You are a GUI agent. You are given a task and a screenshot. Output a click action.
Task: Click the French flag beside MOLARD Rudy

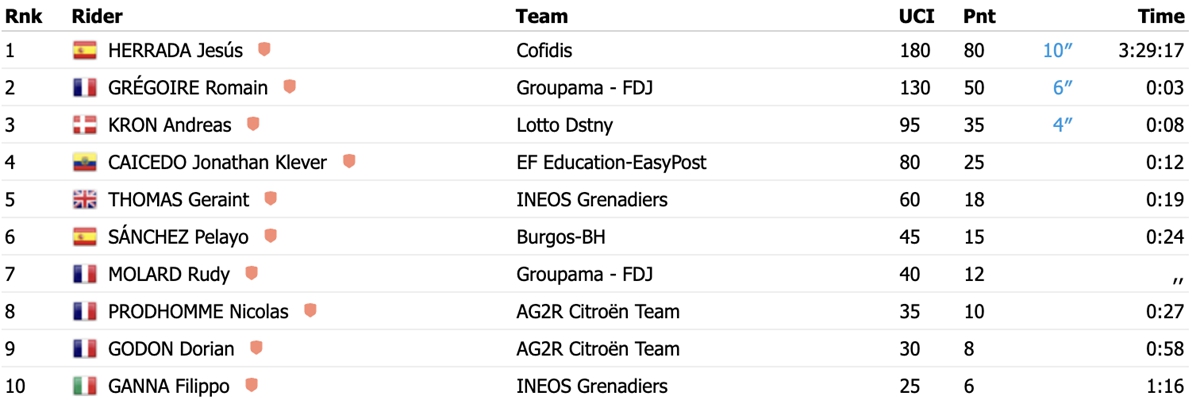tap(85, 274)
